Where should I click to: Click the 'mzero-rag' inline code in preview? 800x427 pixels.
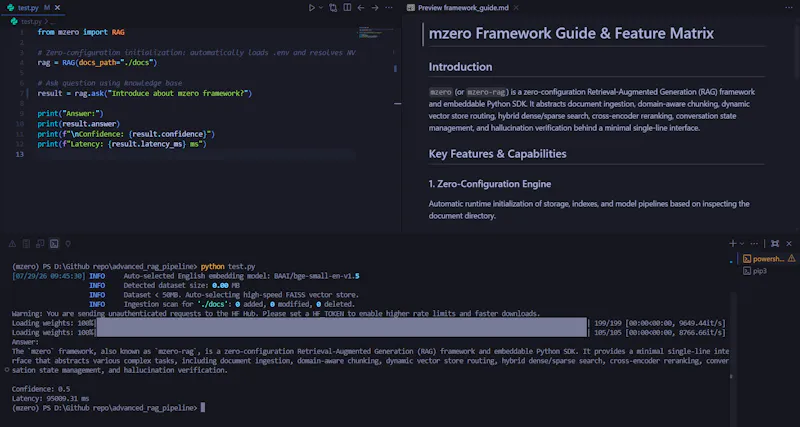click(x=486, y=92)
